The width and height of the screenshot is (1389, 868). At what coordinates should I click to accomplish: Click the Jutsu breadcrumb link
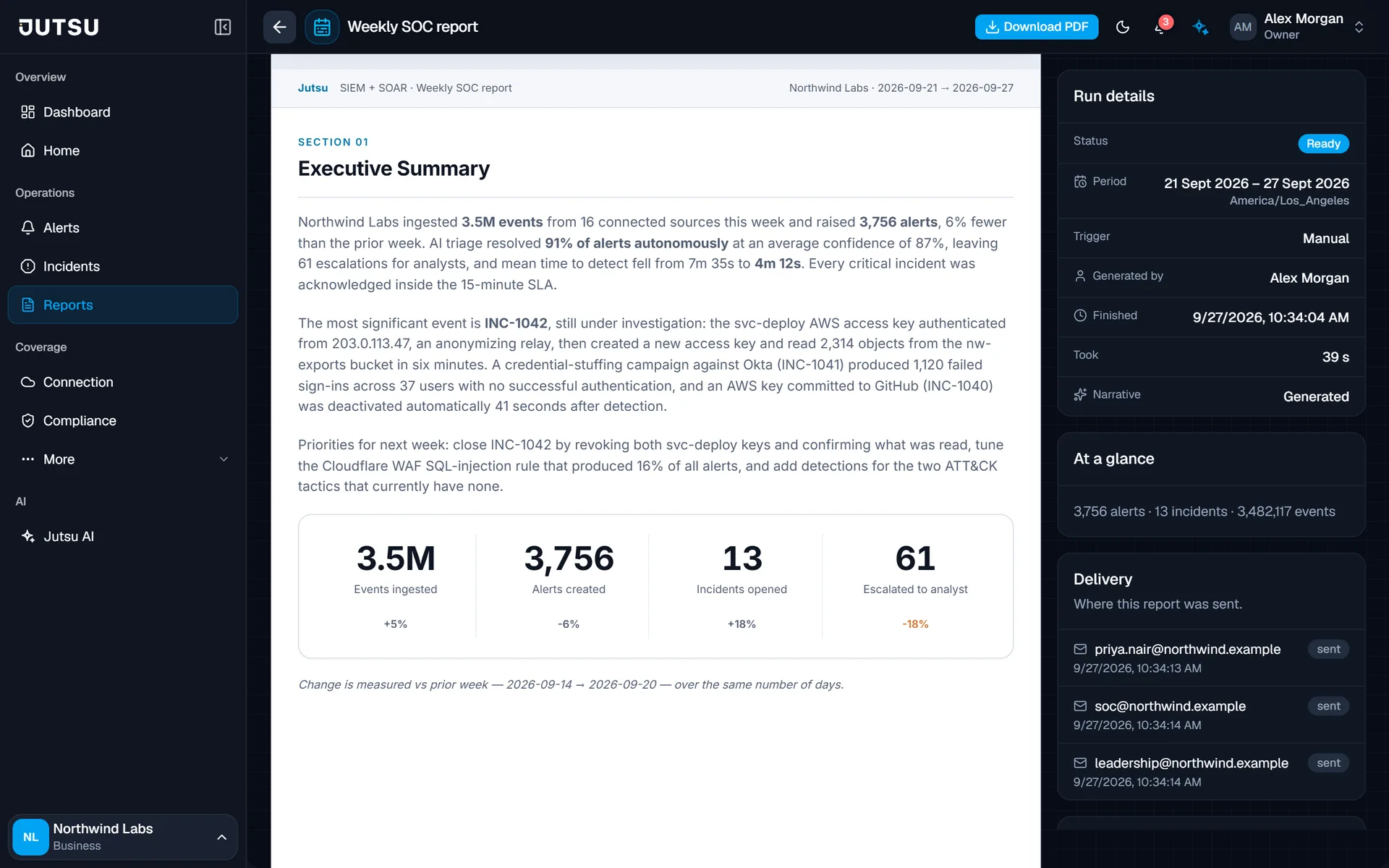313,88
